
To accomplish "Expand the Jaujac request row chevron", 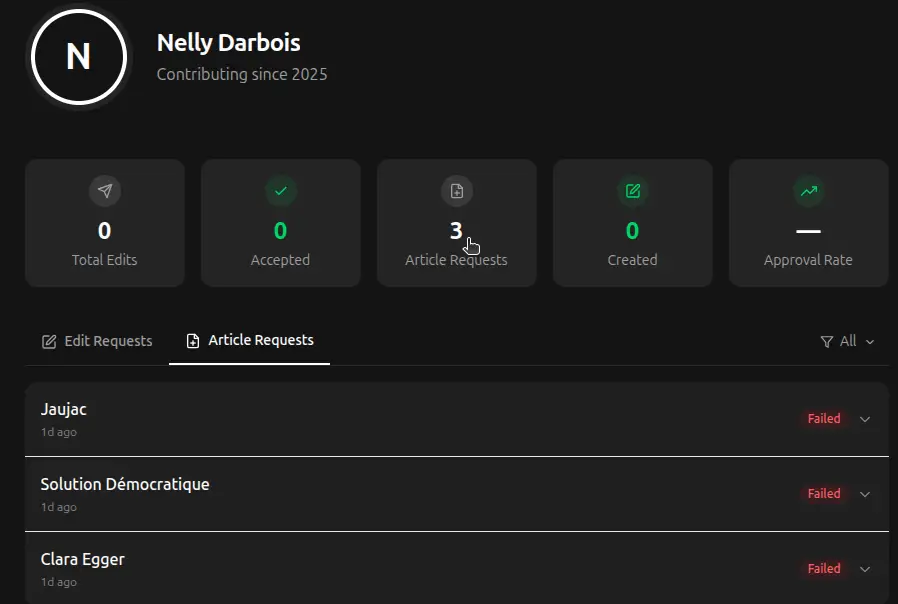I will 865,419.
